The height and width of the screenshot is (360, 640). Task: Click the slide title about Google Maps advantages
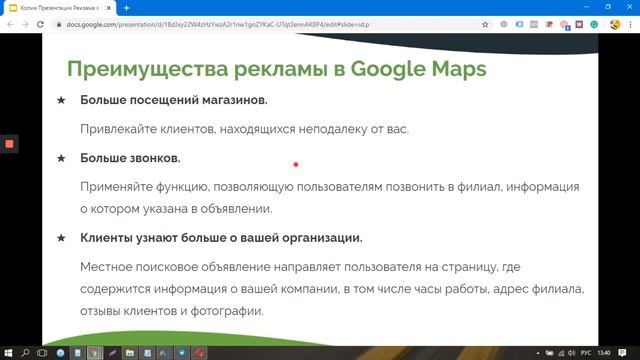(x=276, y=68)
